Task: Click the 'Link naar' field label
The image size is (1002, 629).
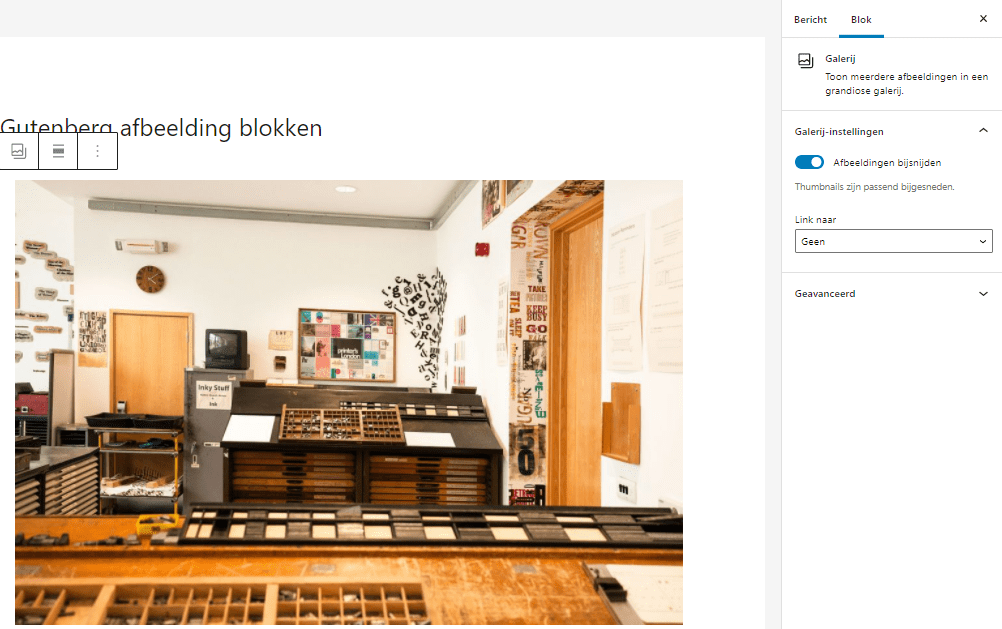Action: click(815, 219)
